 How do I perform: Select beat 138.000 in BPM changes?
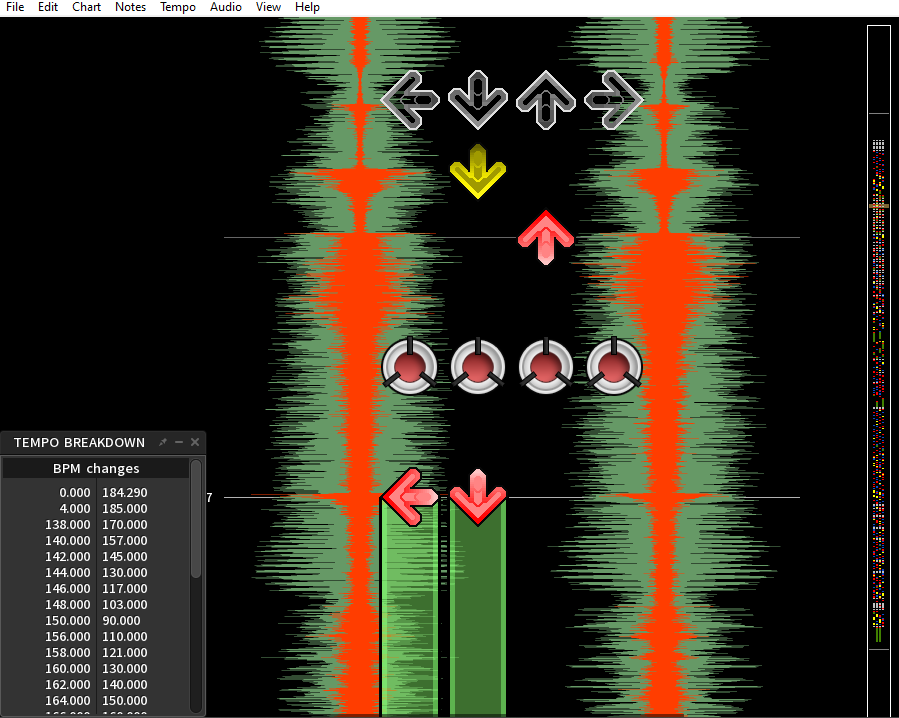point(68,525)
